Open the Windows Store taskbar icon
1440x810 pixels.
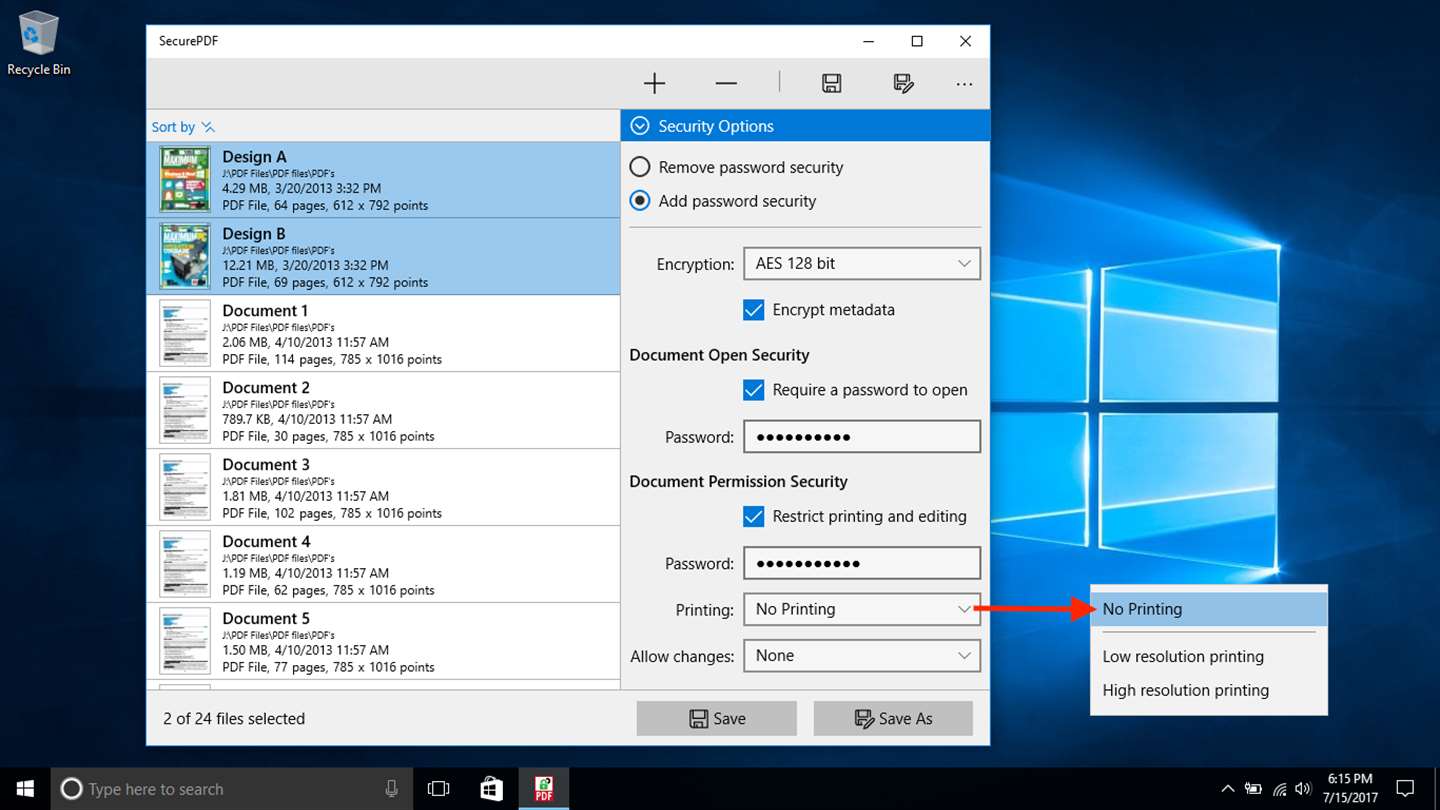(491, 788)
